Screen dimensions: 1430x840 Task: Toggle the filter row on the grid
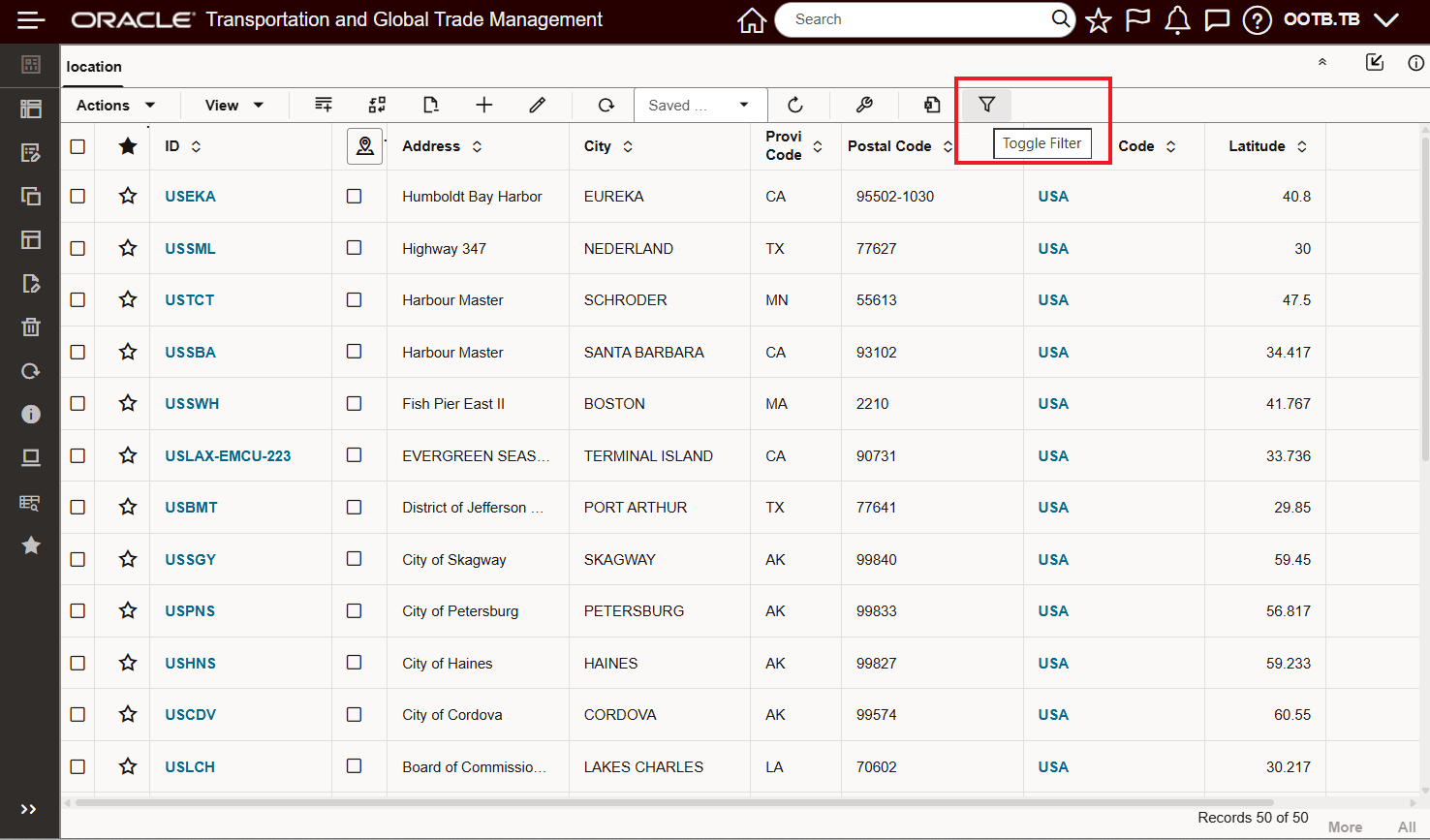(986, 105)
